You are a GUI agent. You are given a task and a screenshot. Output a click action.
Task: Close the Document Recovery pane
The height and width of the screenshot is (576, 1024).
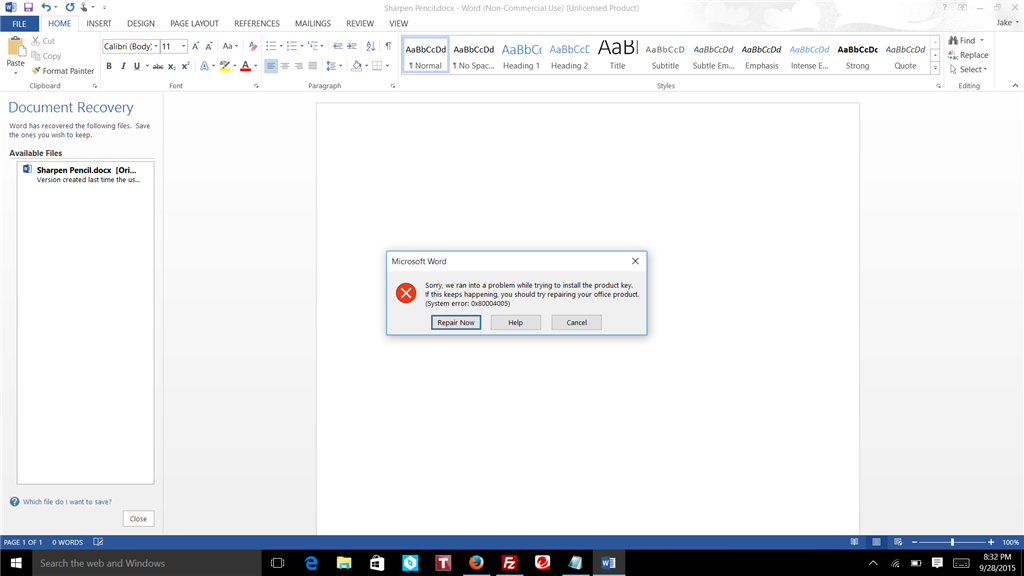point(138,519)
